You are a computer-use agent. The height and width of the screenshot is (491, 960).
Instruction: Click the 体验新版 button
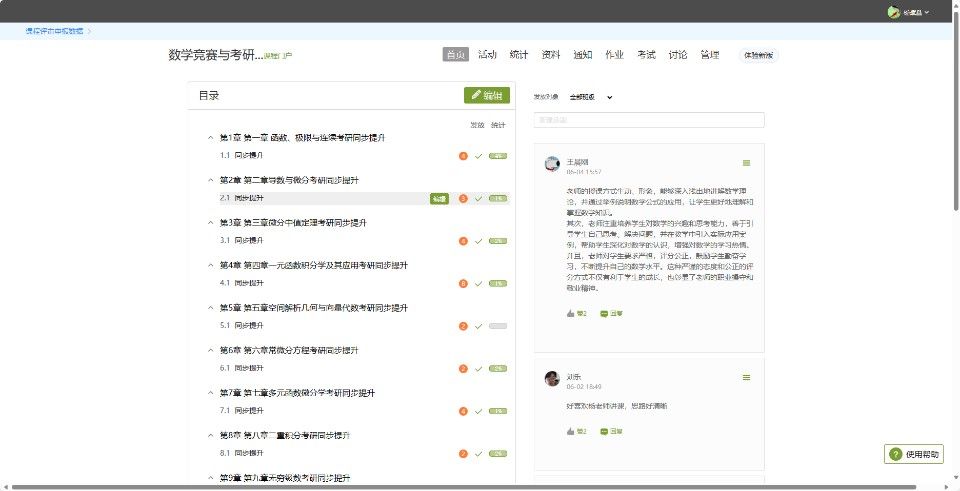tap(758, 55)
